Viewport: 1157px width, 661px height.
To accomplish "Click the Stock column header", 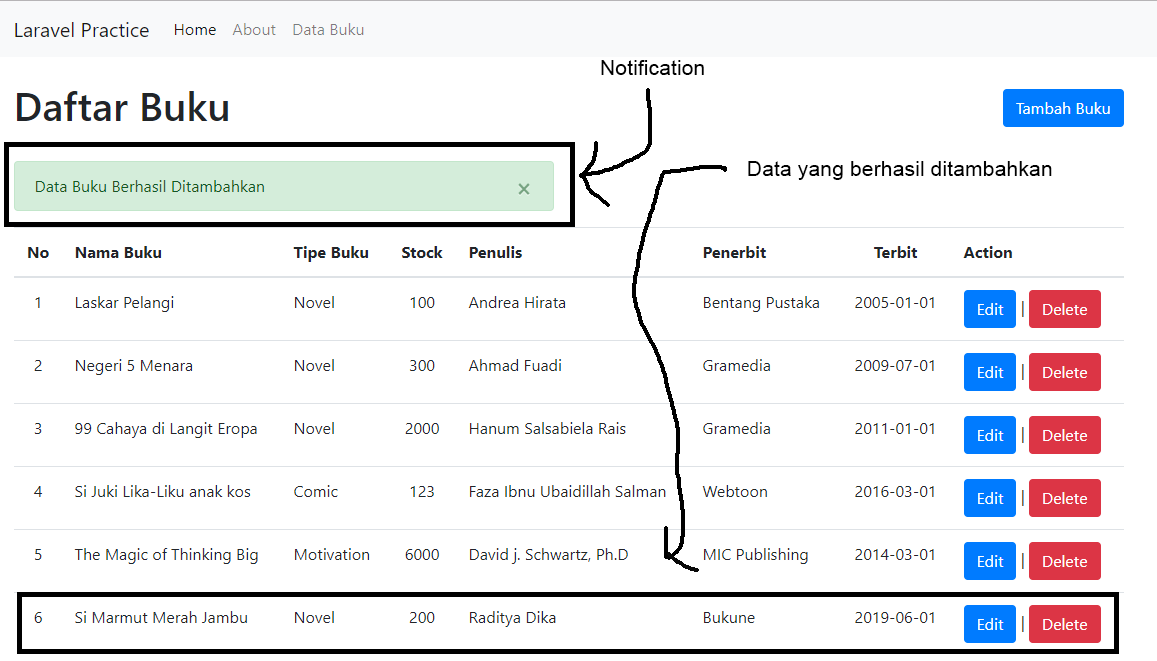I will (x=421, y=252).
